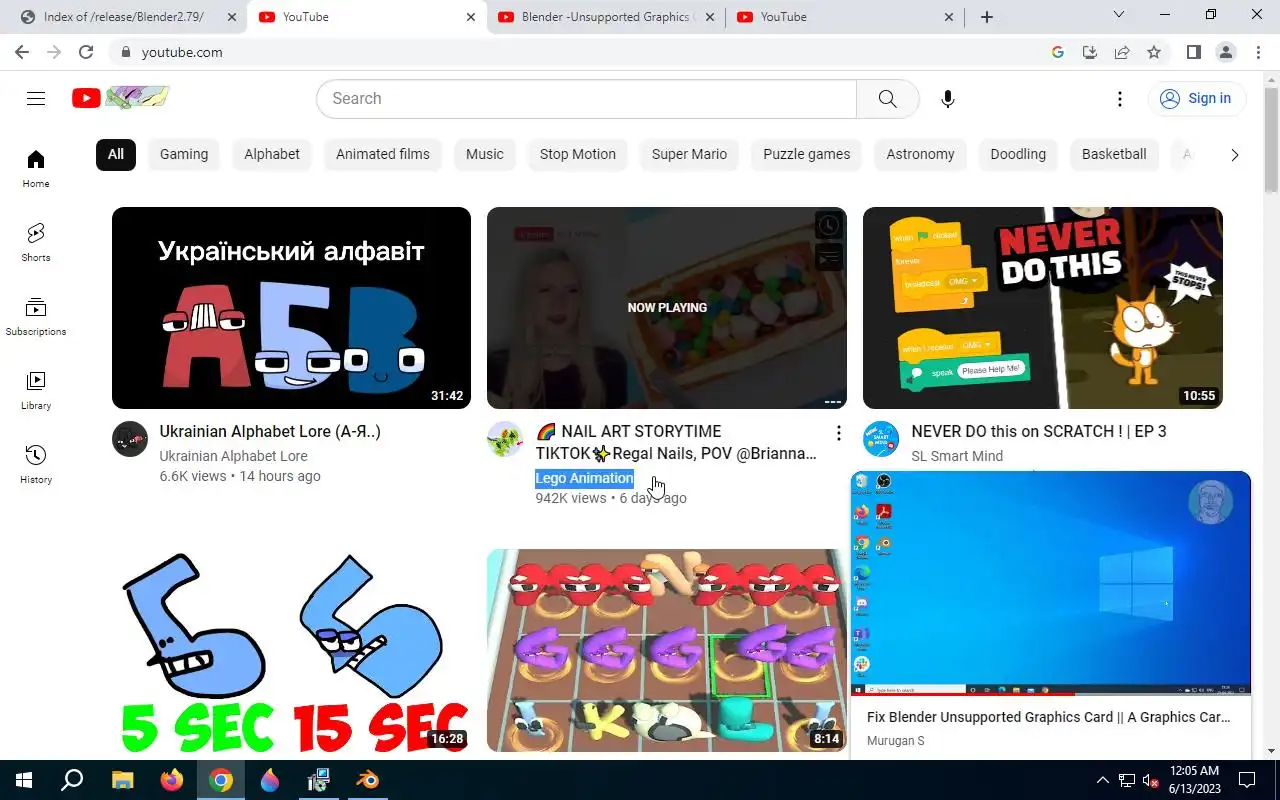Click the Sign in button

click(x=1196, y=98)
